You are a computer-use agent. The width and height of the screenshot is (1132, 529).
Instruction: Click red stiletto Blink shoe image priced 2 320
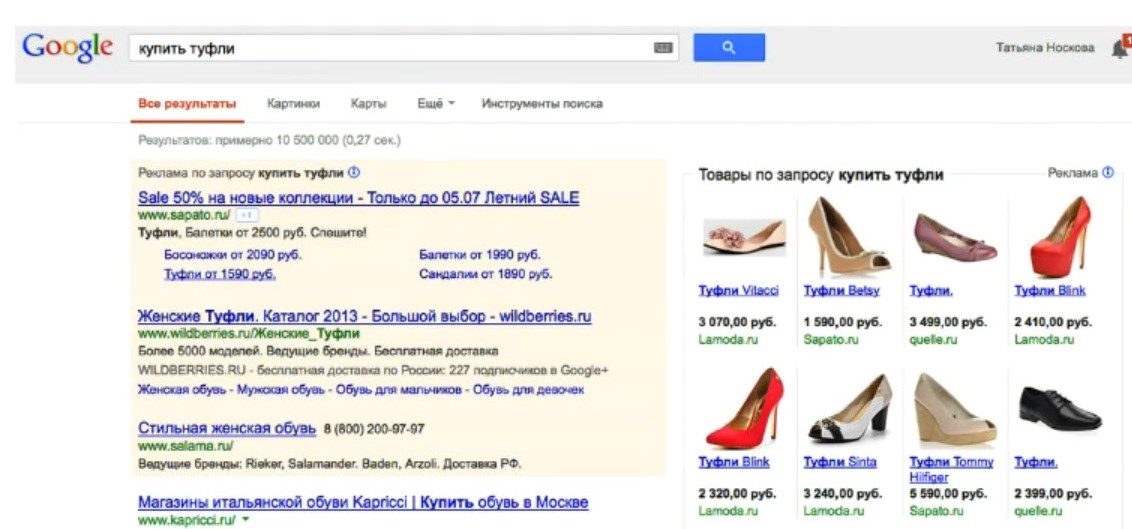pyautogui.click(x=744, y=408)
